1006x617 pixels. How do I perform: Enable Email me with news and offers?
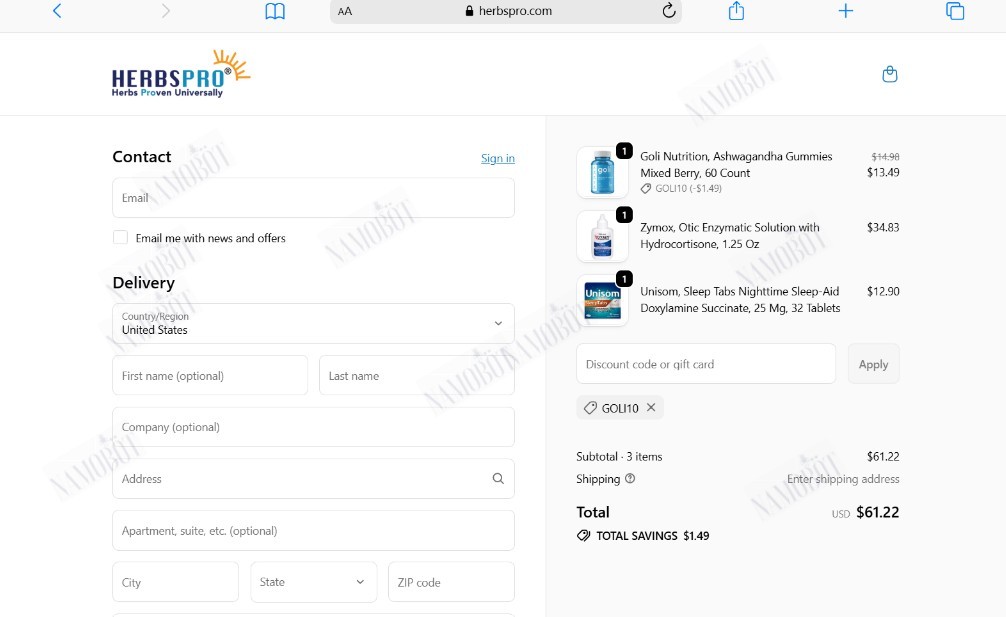(x=120, y=237)
